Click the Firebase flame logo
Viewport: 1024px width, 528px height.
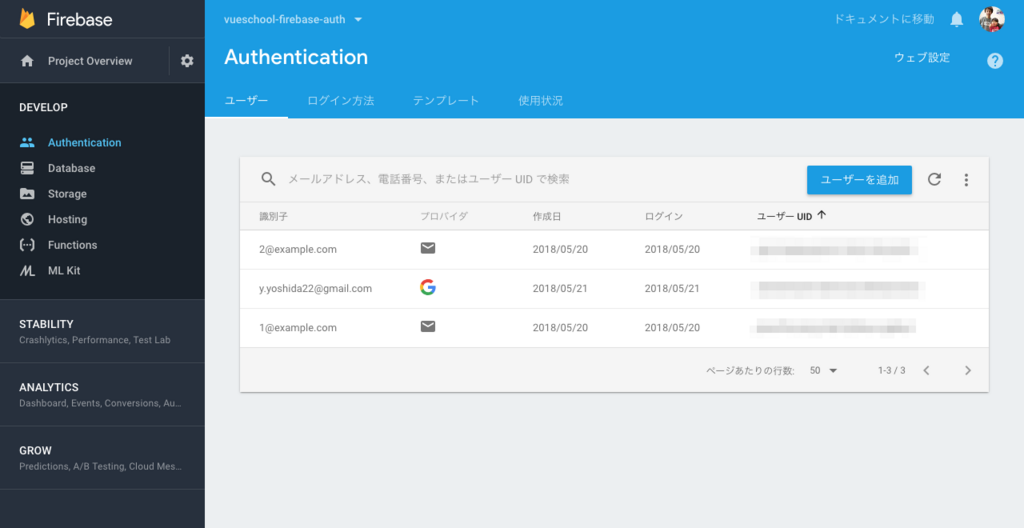[27, 19]
